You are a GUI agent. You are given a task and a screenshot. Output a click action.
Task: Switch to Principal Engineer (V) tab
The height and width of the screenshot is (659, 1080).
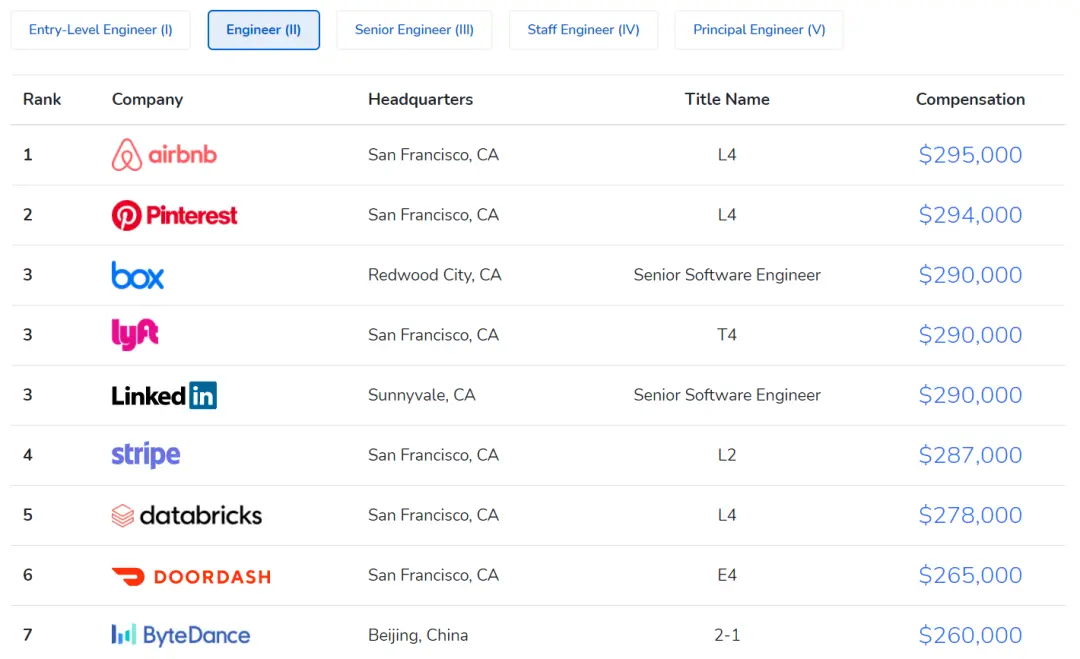(759, 30)
